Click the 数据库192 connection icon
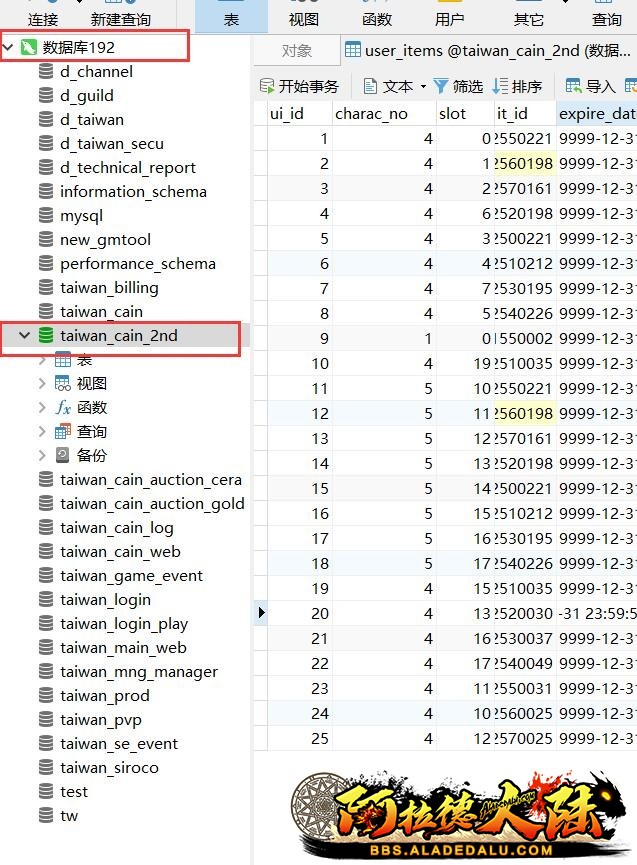 [x=29, y=46]
